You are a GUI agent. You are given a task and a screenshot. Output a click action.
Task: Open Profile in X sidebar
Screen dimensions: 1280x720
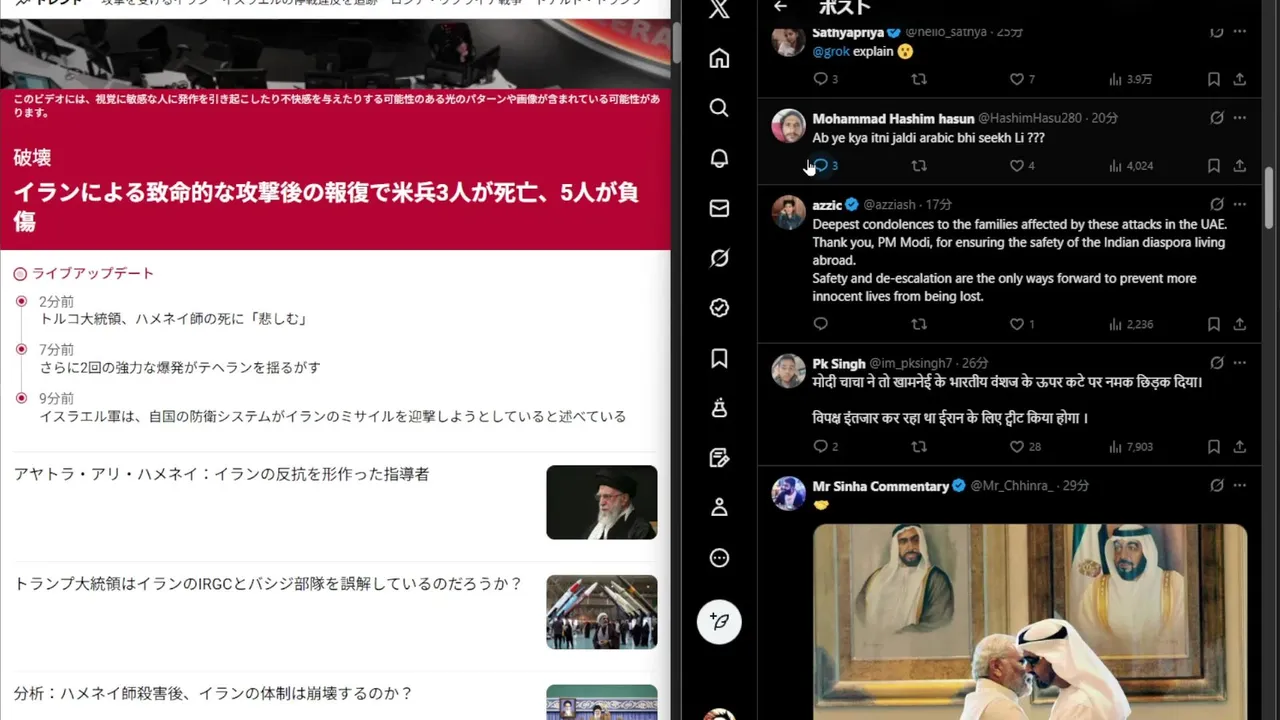click(x=719, y=508)
